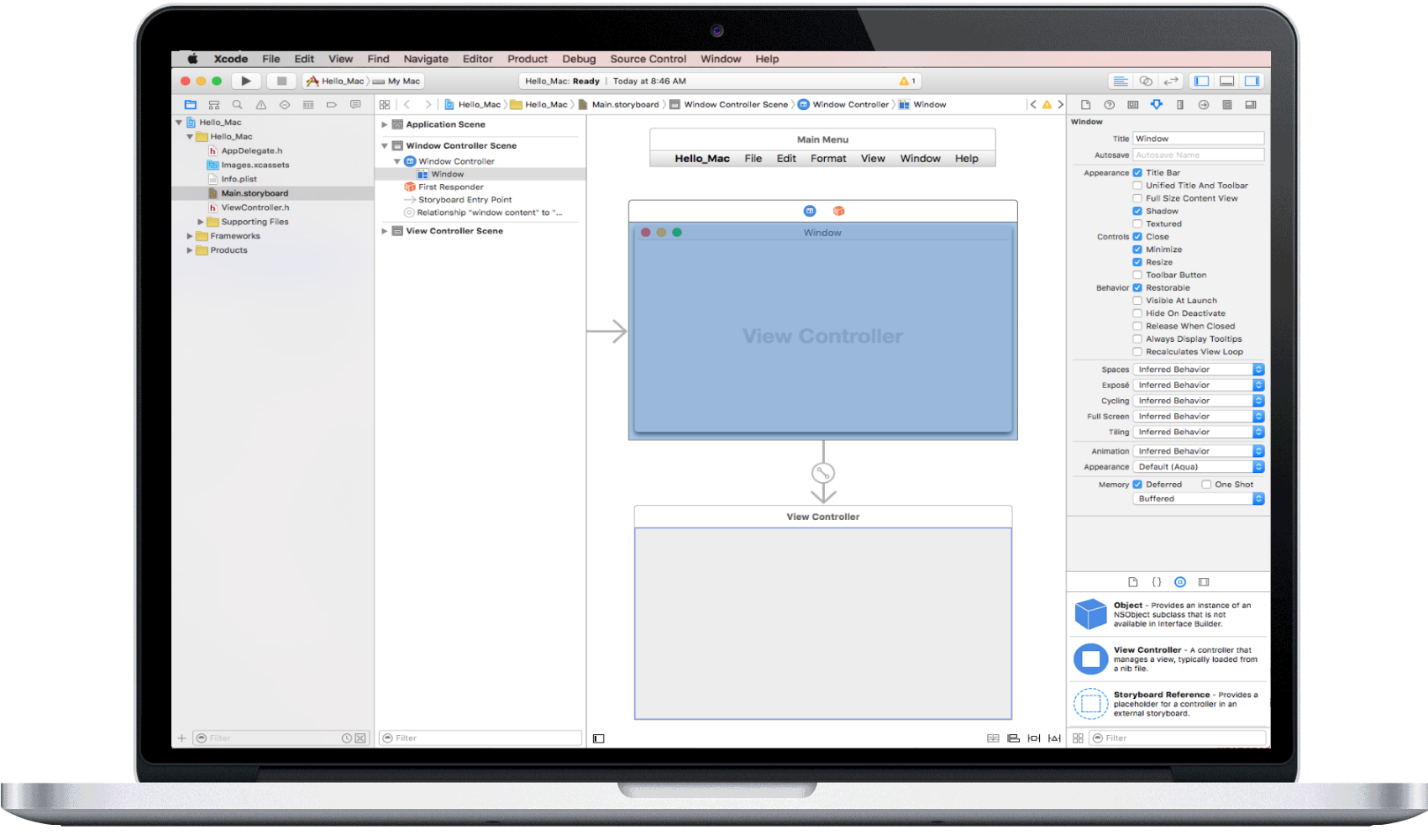Disable the Shadow checkbox
The width and height of the screenshot is (1428, 840).
[1137, 212]
